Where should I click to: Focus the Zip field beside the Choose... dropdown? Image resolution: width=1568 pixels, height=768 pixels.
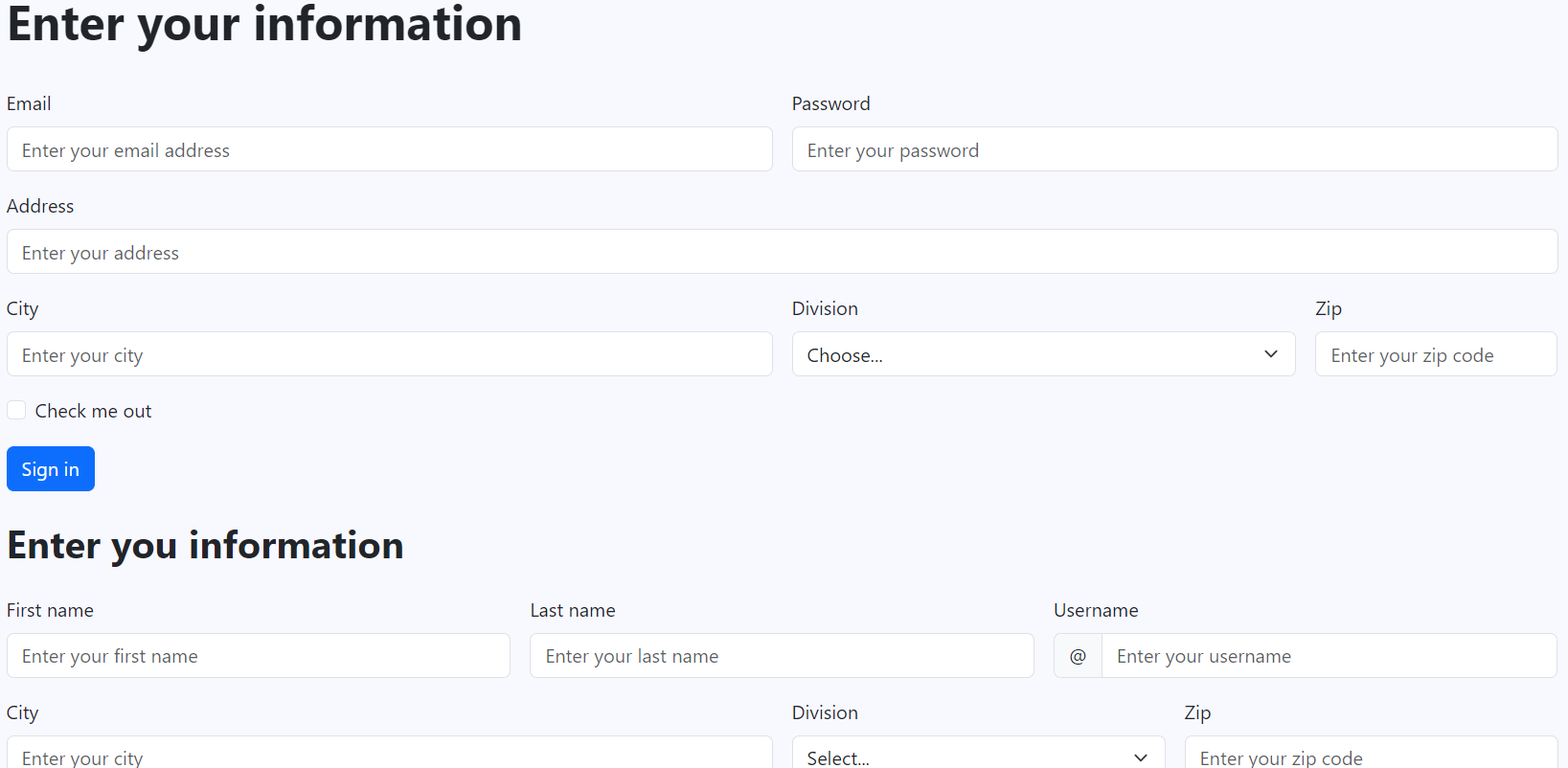click(x=1435, y=354)
